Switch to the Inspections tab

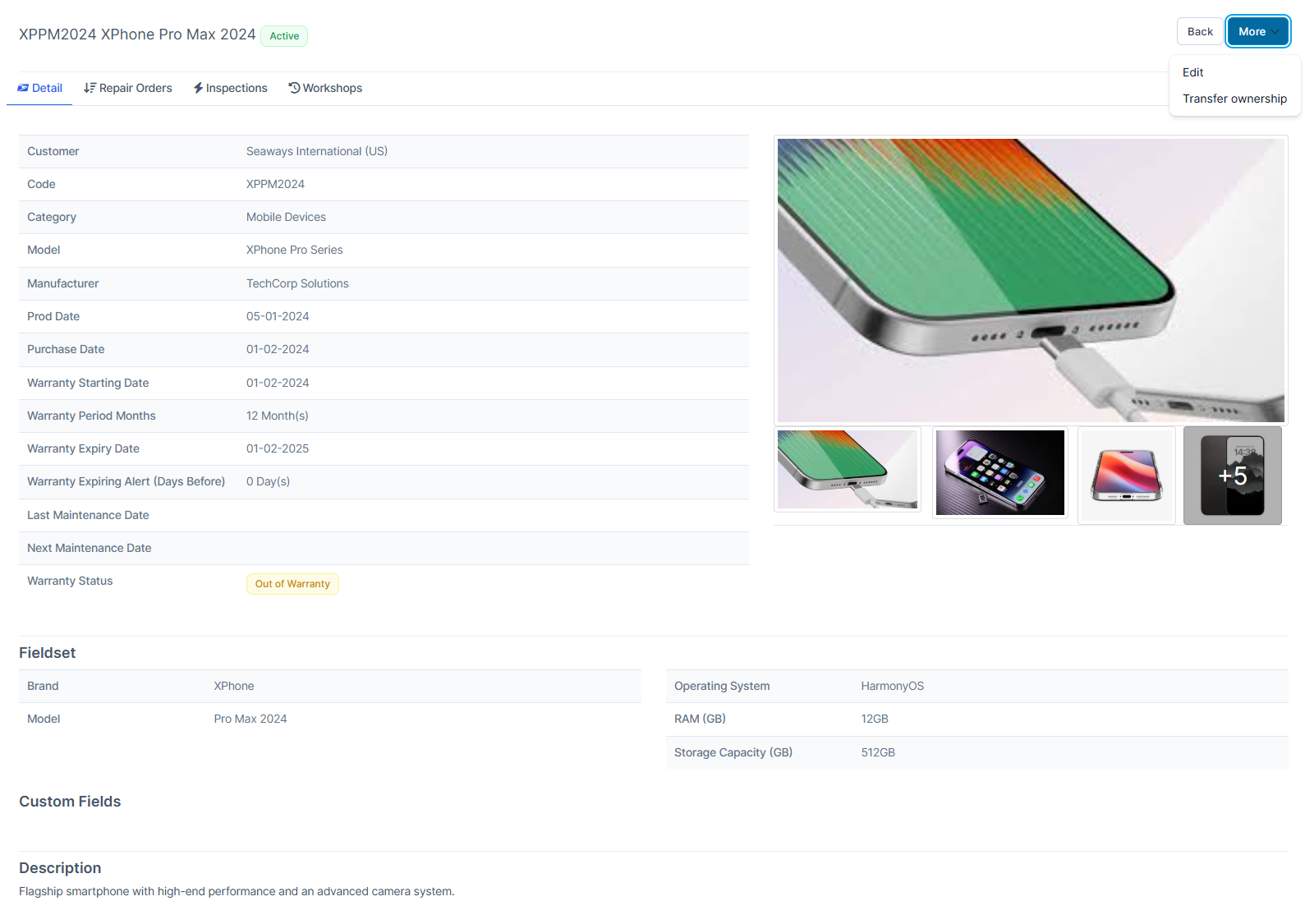pyautogui.click(x=231, y=88)
